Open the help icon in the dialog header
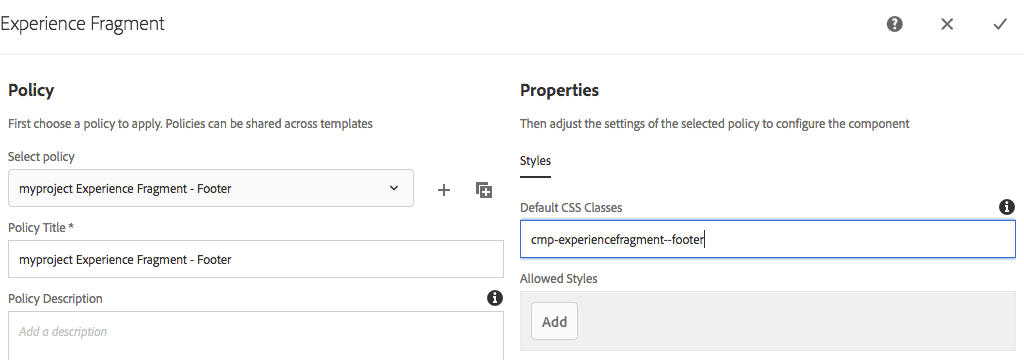 click(x=895, y=24)
